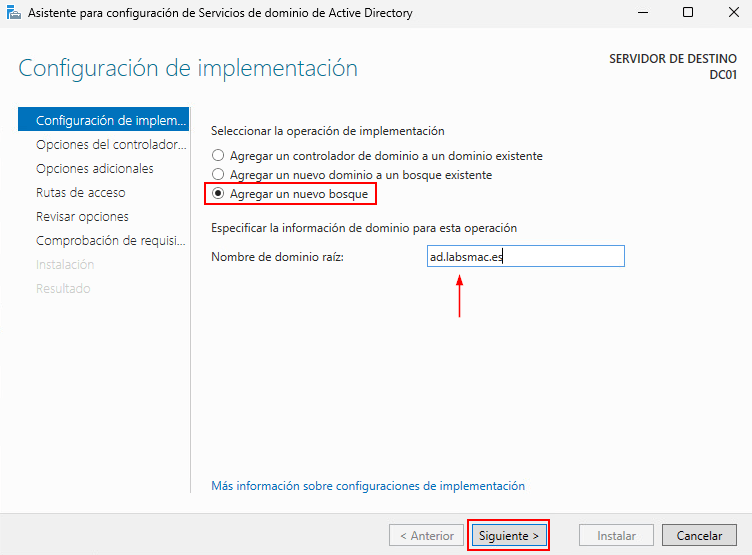Close the Active Directory wizard window

[x=732, y=13]
